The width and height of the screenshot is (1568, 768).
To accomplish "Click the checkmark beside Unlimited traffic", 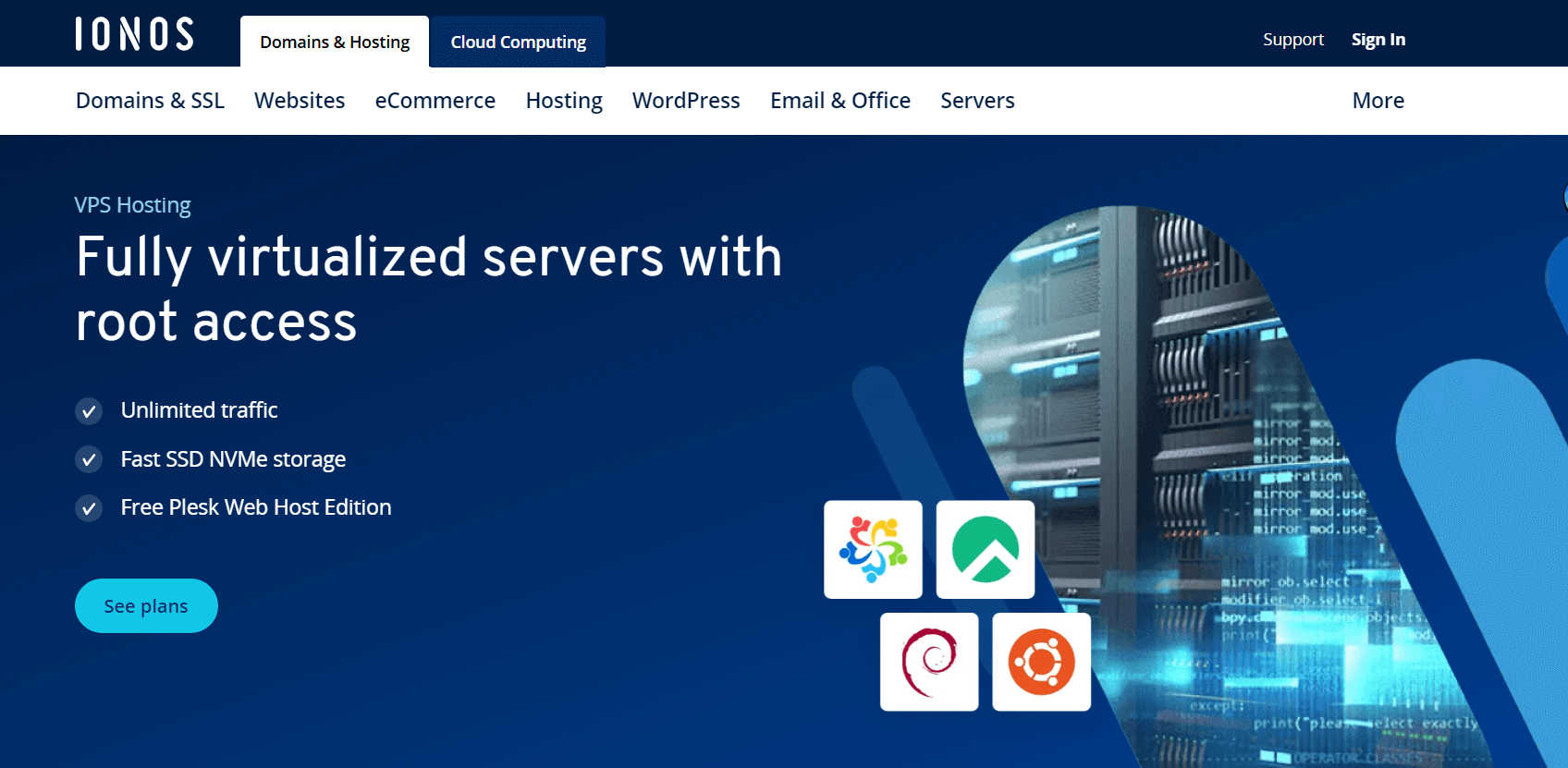I will (x=89, y=411).
